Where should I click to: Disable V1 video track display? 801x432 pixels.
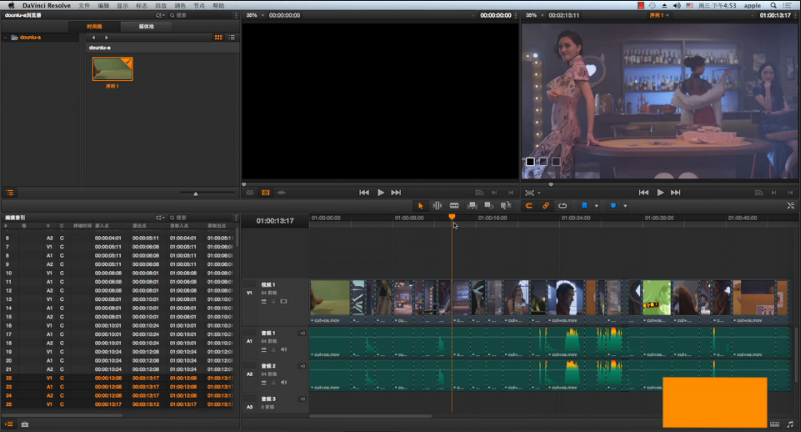[x=284, y=301]
